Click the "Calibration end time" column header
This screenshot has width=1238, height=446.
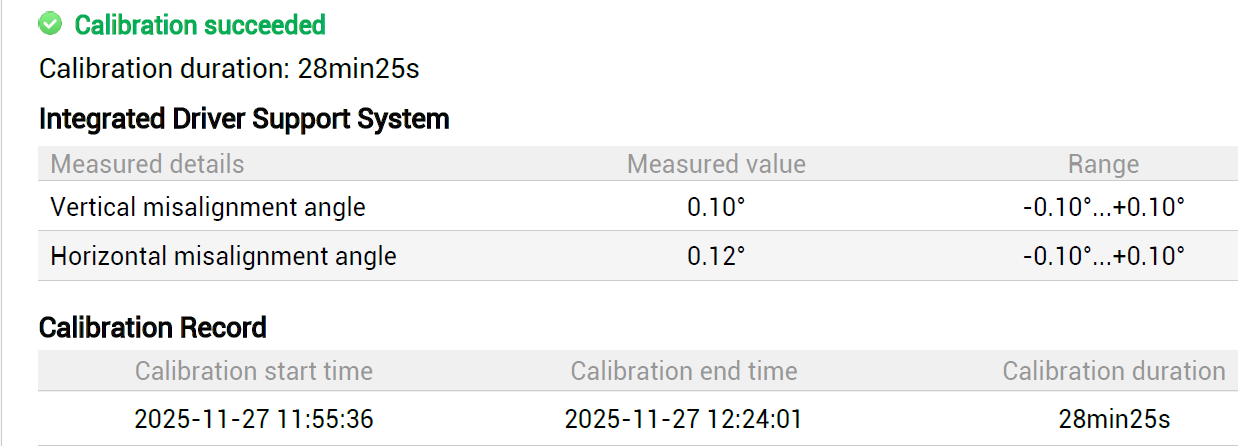point(684,372)
